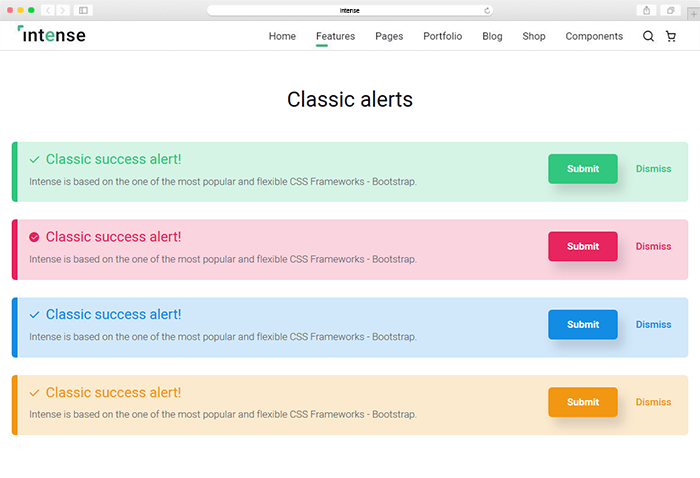Image resolution: width=700 pixels, height=478 pixels.
Task: Dismiss the red alert
Action: (x=653, y=247)
